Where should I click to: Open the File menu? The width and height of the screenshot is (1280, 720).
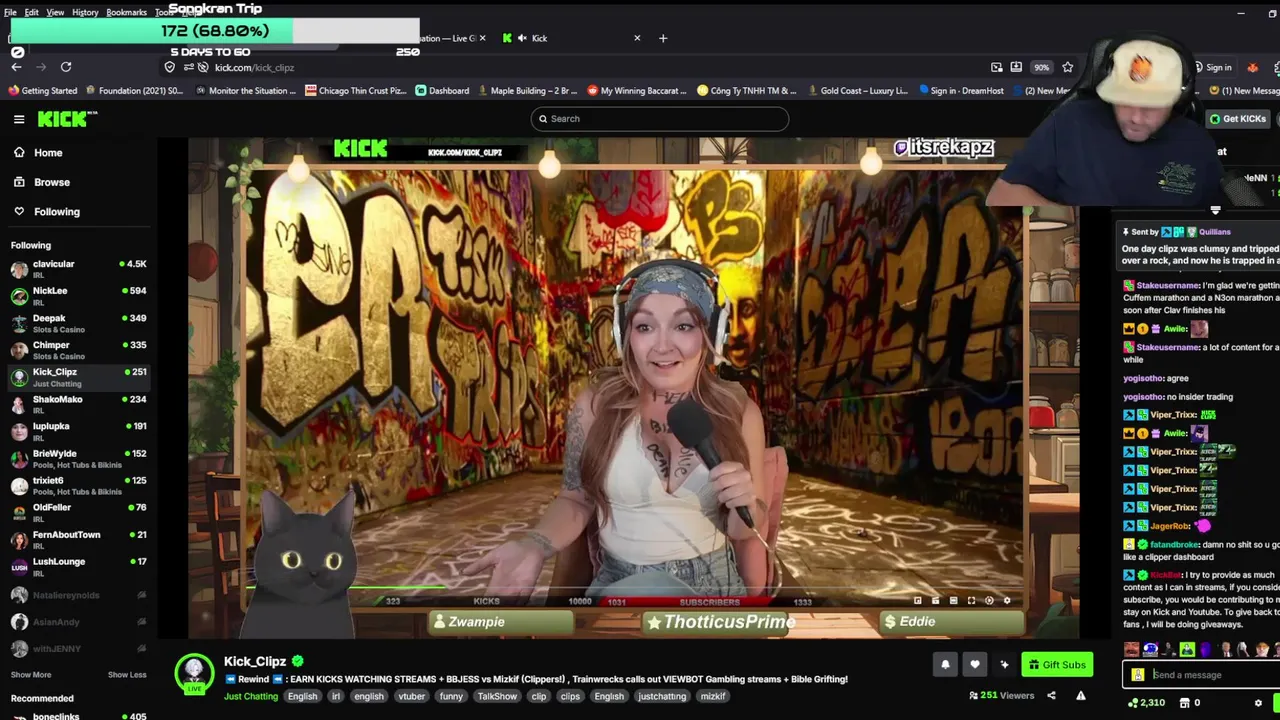tap(10, 12)
